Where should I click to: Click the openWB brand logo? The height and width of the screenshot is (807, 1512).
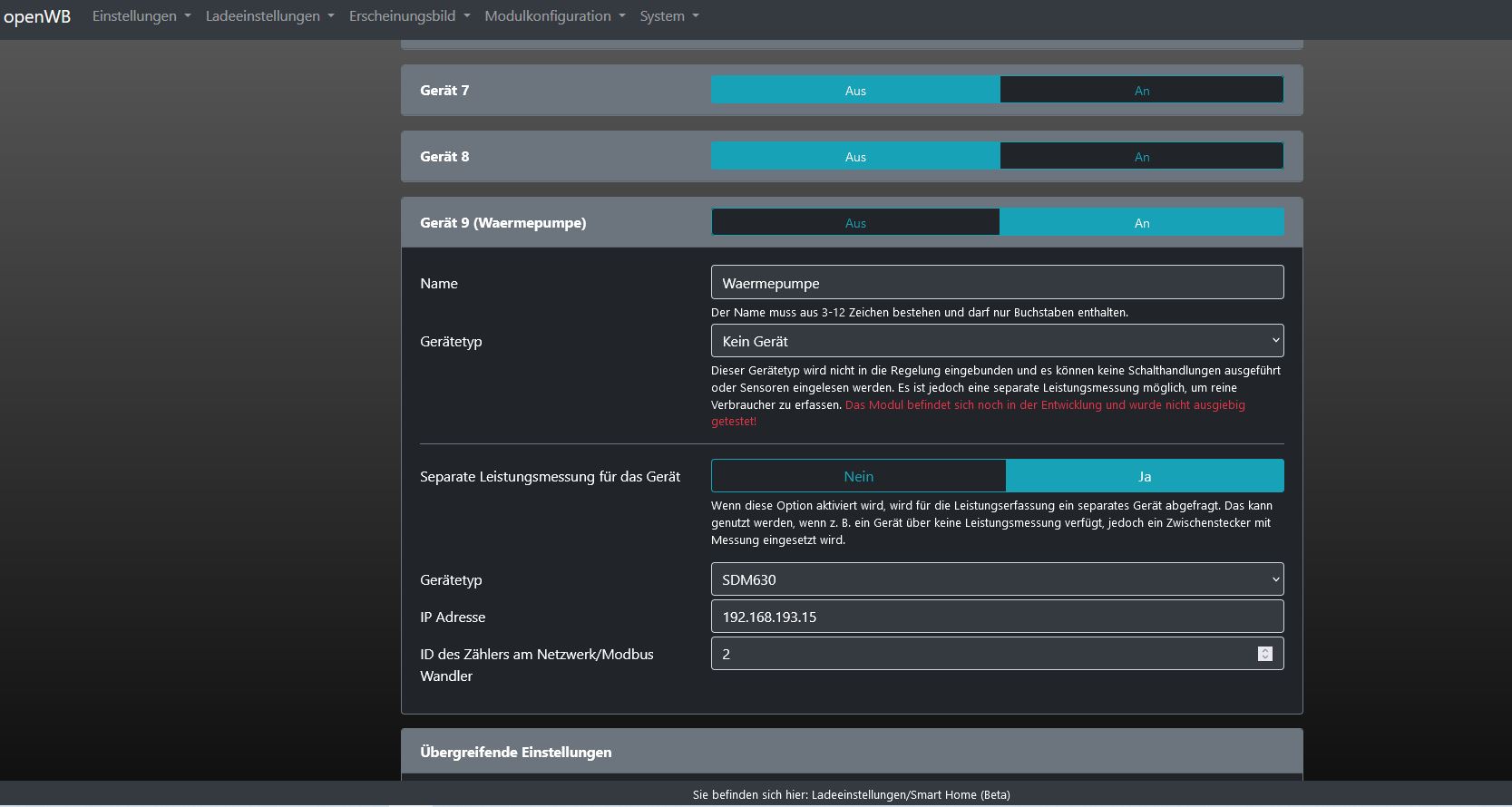tap(37, 17)
